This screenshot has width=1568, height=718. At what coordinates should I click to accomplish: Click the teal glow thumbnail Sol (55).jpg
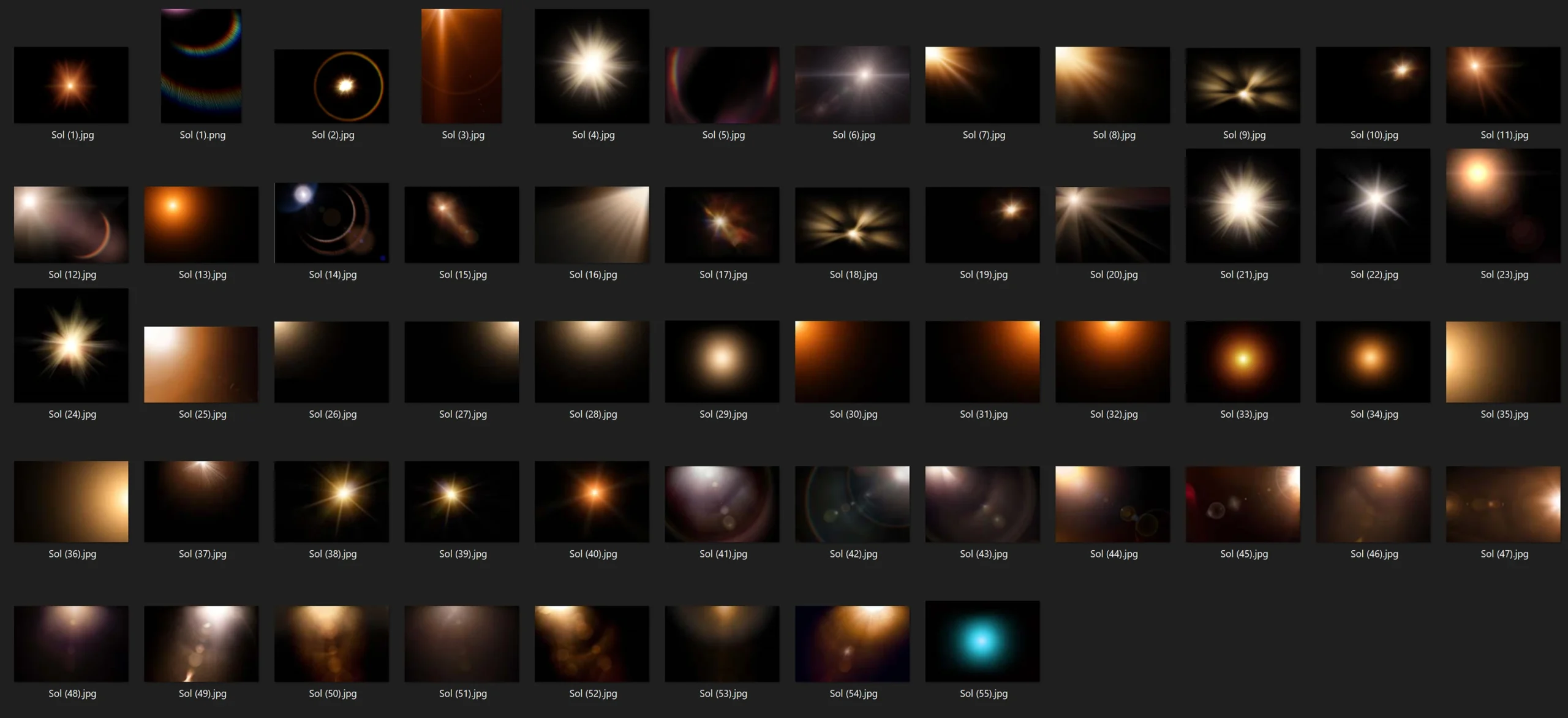point(982,641)
